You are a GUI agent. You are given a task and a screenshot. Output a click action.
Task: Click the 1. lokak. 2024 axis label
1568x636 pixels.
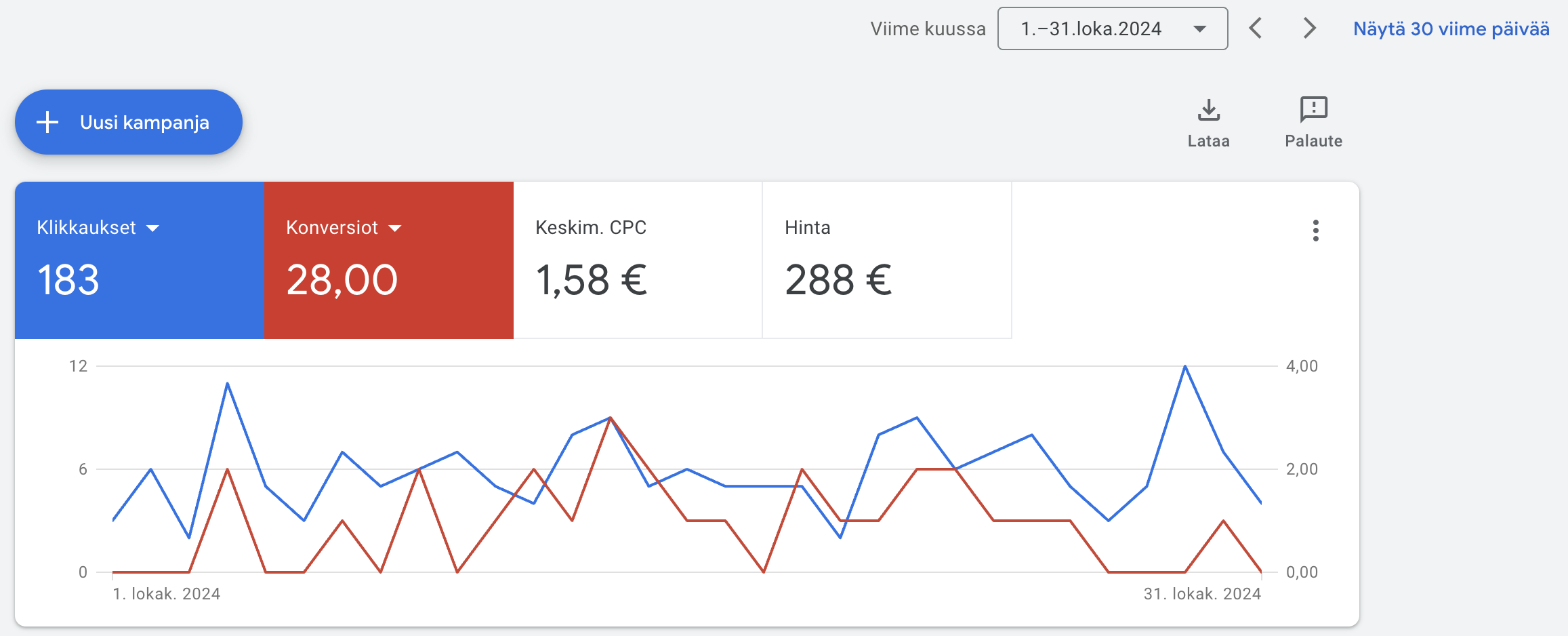pos(166,594)
